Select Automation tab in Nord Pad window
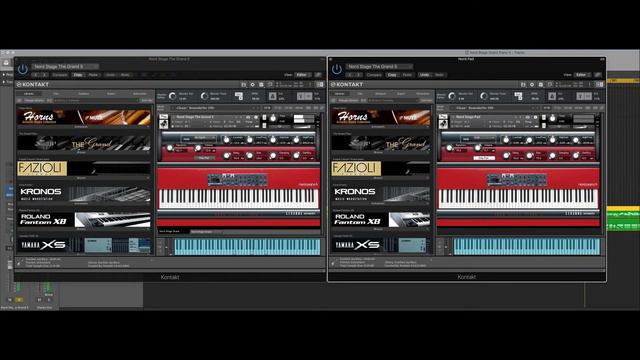 point(423,94)
